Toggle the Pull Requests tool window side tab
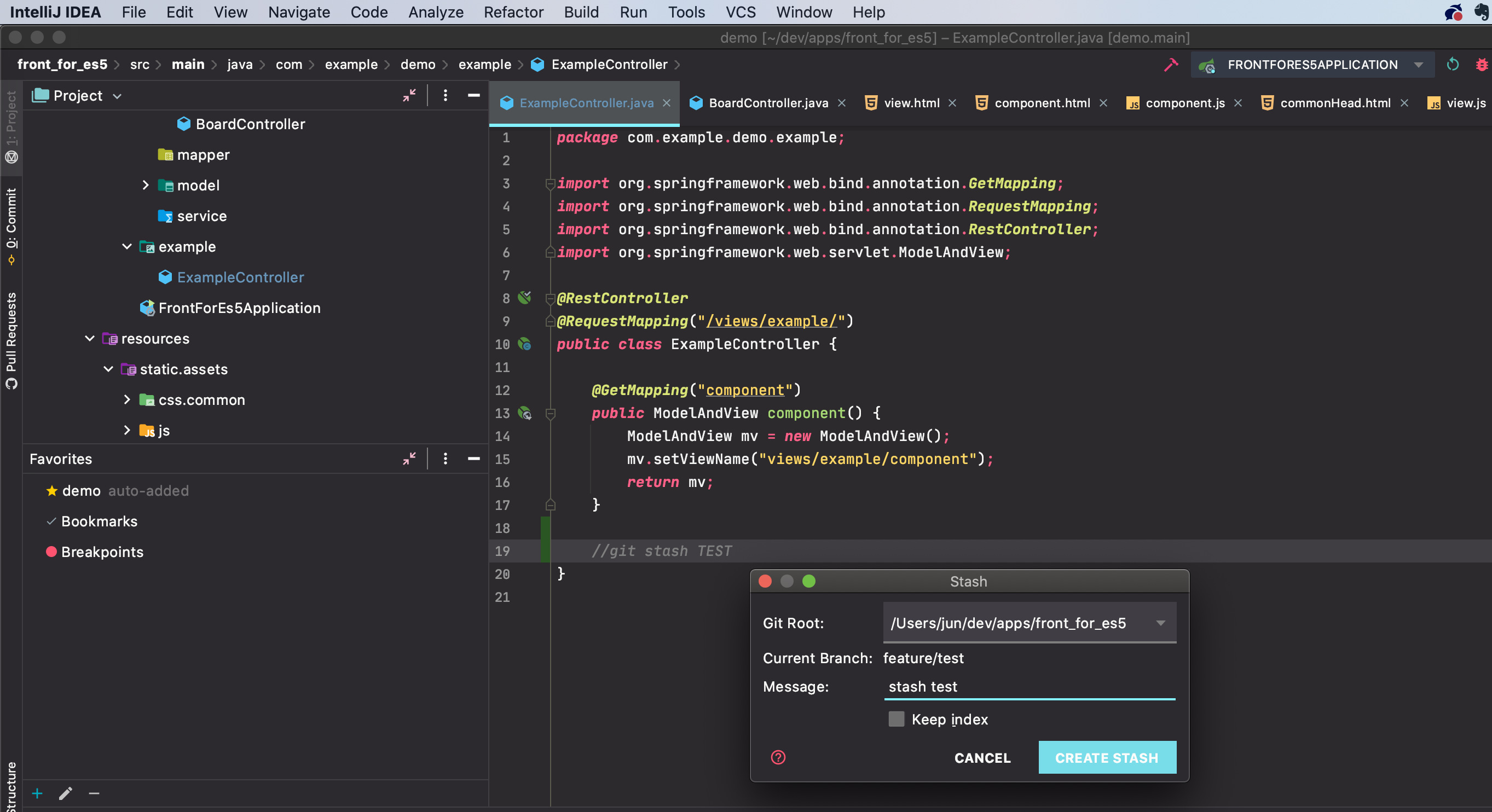Image resolution: width=1492 pixels, height=812 pixels. pyautogui.click(x=11, y=340)
